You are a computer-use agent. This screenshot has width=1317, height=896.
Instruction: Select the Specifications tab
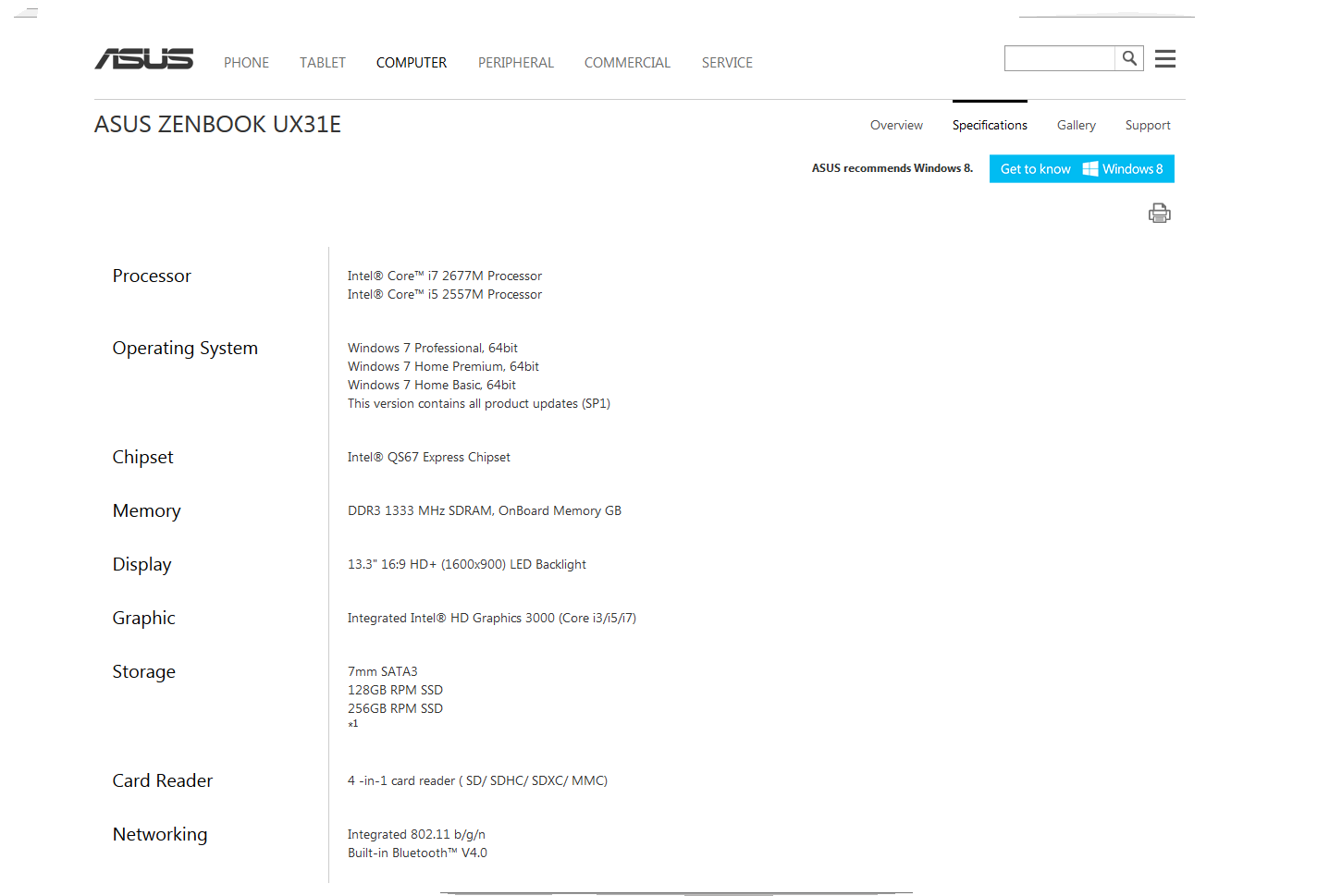pyautogui.click(x=990, y=125)
